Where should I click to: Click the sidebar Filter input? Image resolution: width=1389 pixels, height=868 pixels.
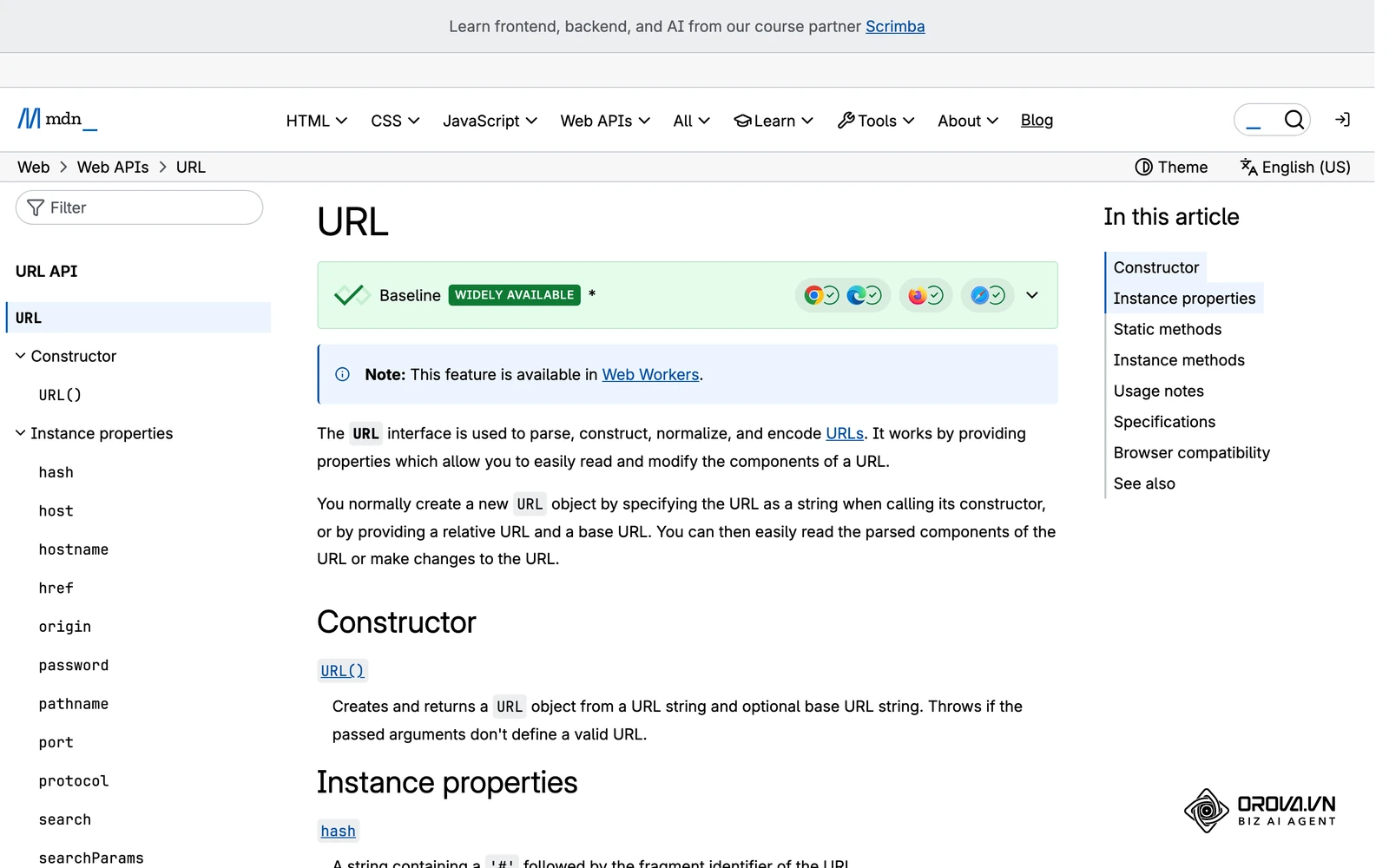pyautogui.click(x=139, y=207)
